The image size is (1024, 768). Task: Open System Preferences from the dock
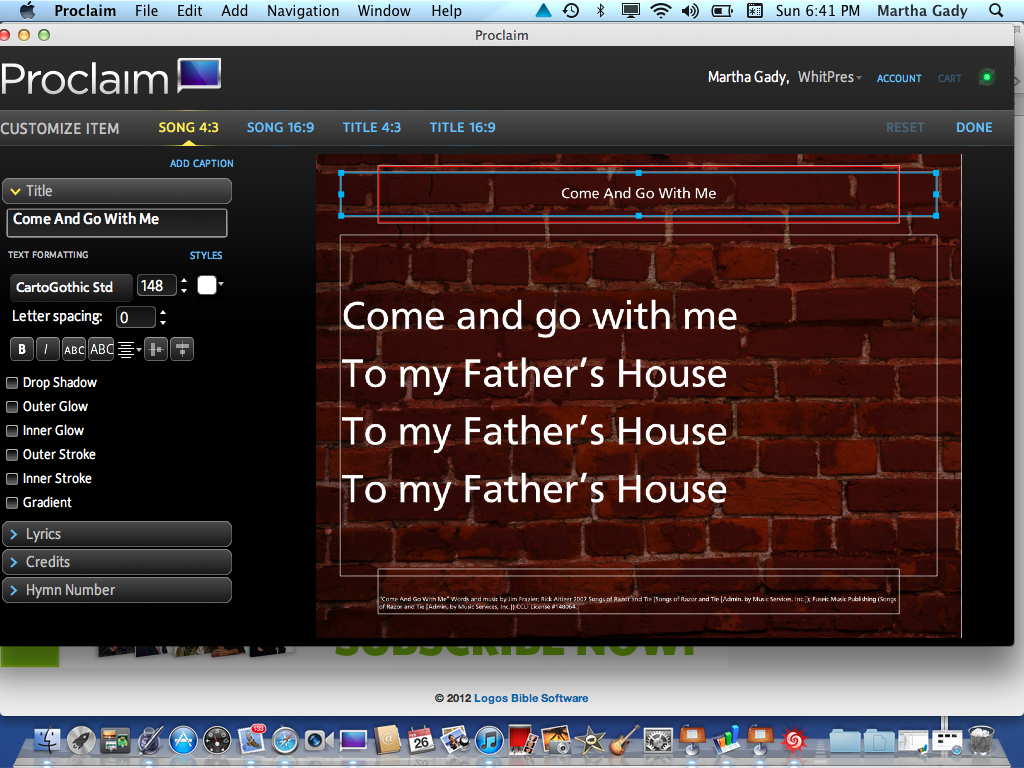(x=658, y=741)
